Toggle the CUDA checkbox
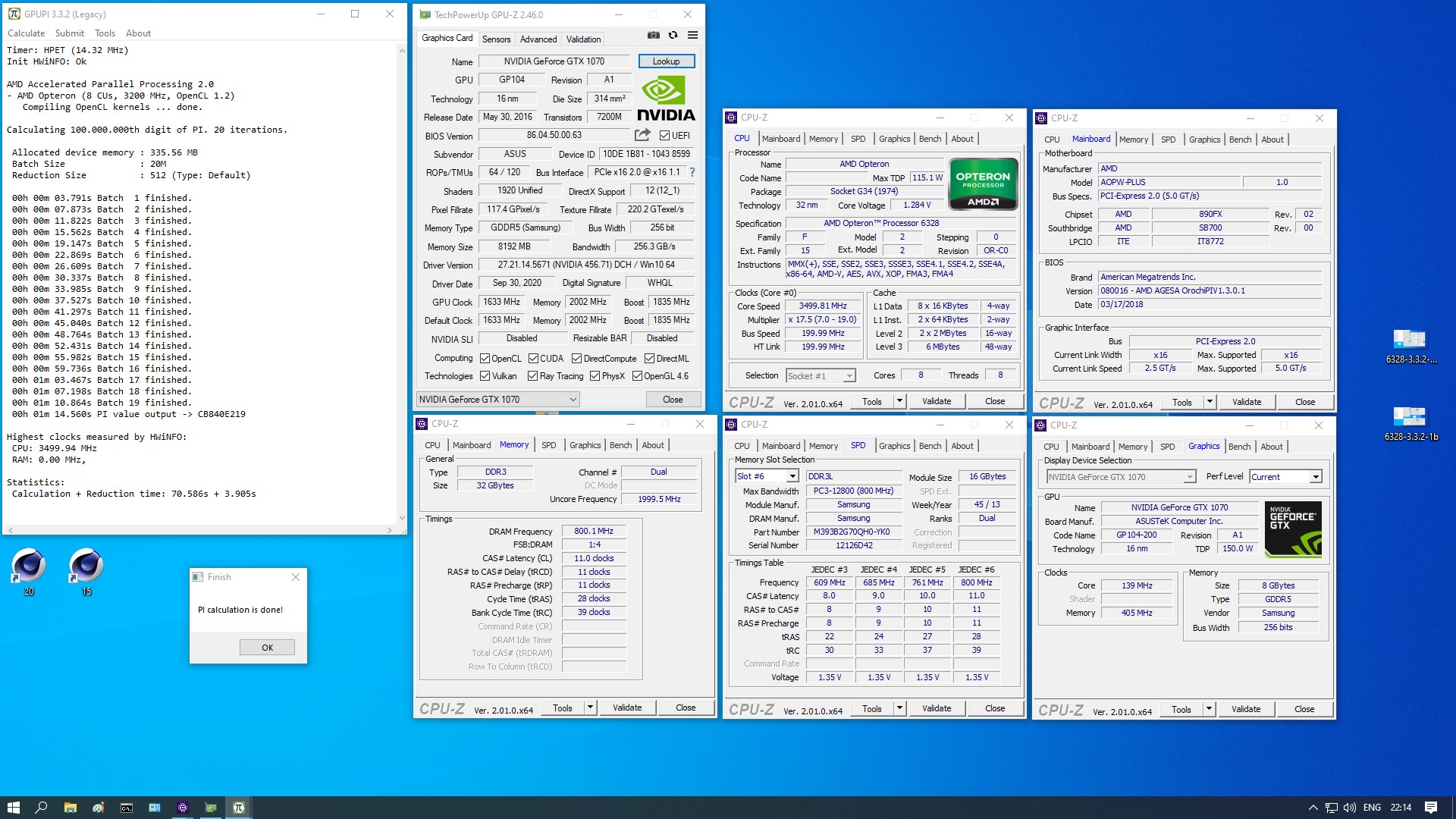 click(x=534, y=359)
